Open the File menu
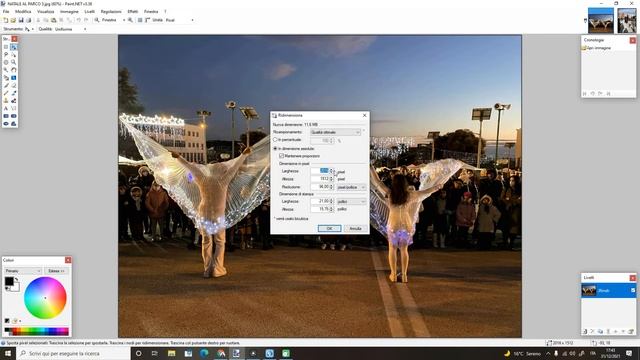 [x=6, y=11]
